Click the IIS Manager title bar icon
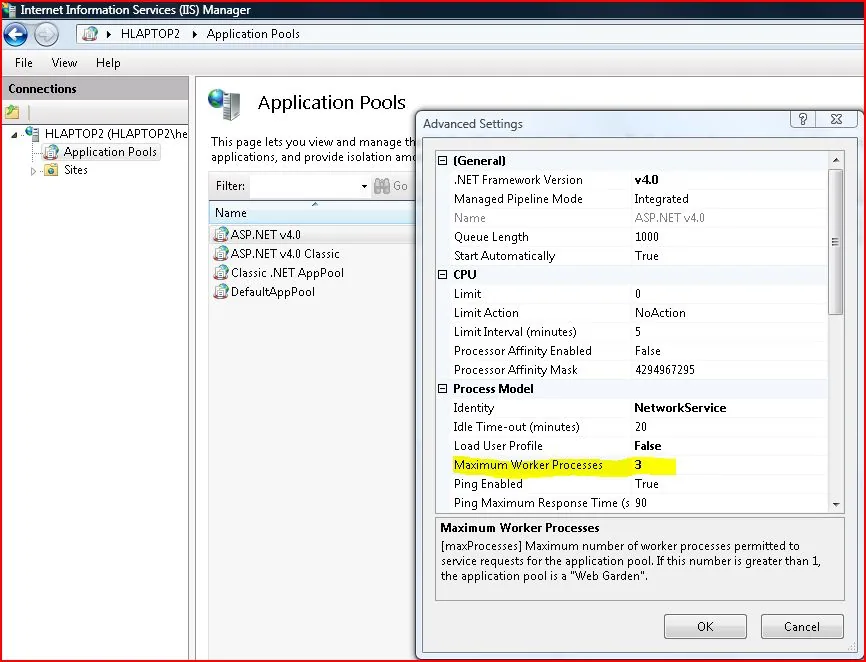The height and width of the screenshot is (662, 866). click(x=9, y=9)
